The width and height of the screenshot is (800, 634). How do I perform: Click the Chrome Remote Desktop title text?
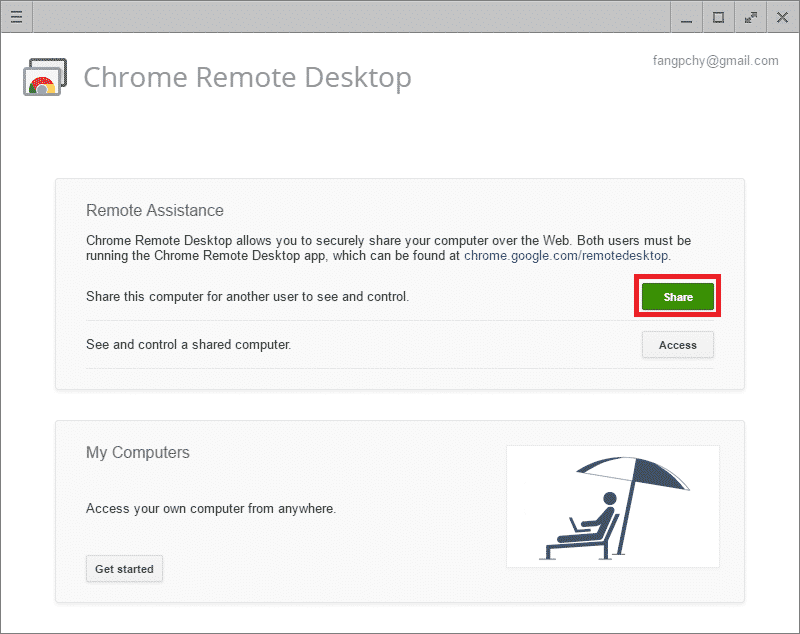pyautogui.click(x=247, y=78)
